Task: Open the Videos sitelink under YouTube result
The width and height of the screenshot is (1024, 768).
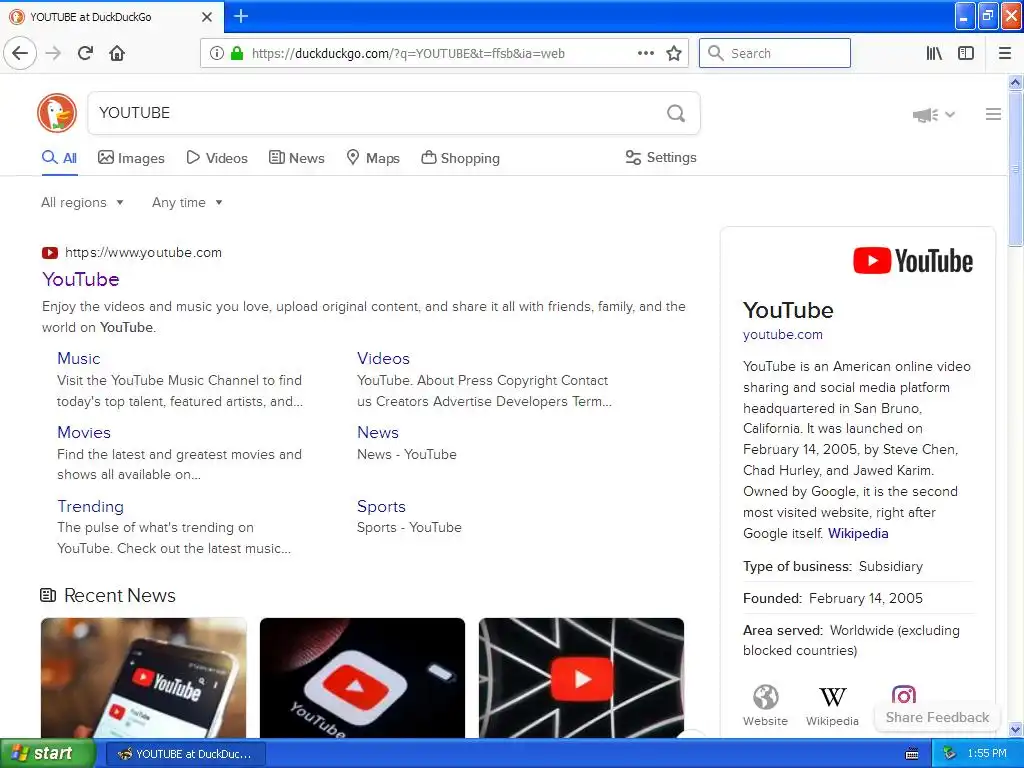Action: (x=383, y=359)
